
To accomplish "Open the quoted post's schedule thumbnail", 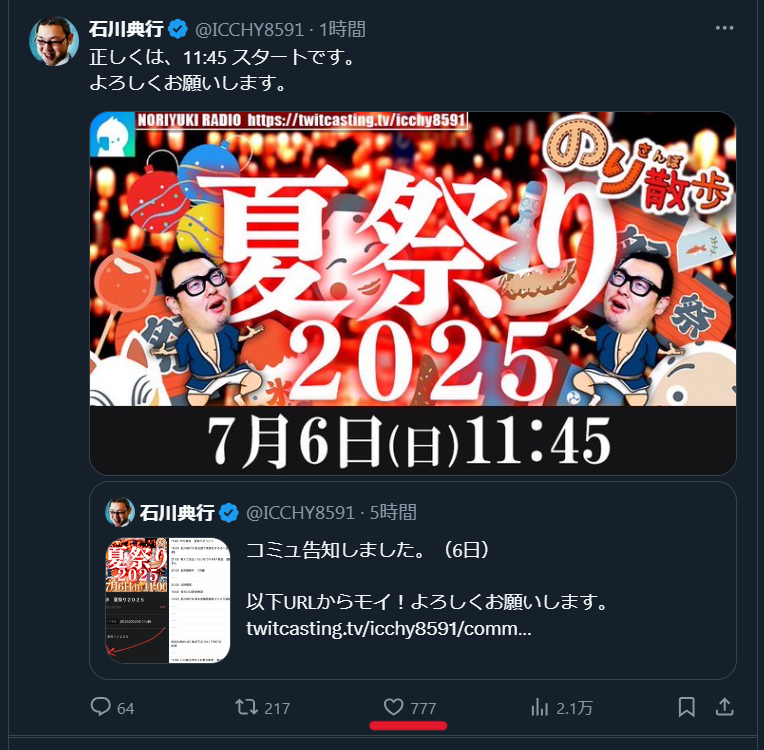I will pyautogui.click(x=168, y=600).
